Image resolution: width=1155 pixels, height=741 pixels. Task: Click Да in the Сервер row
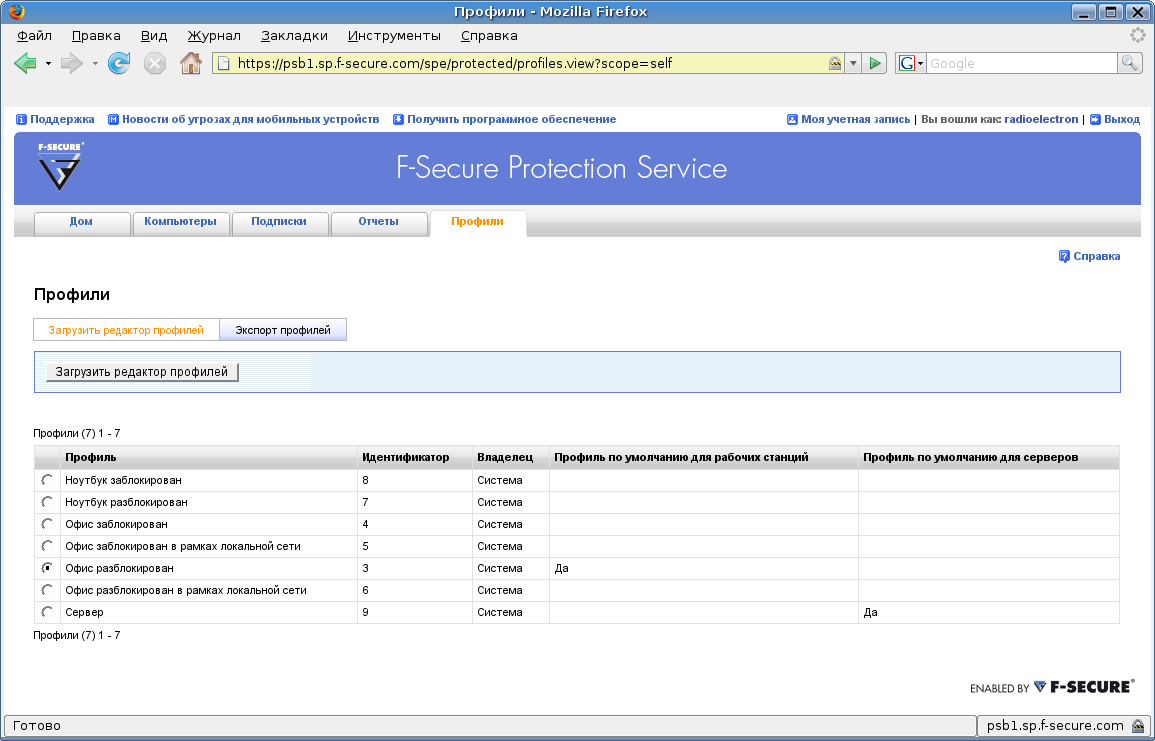(870, 612)
